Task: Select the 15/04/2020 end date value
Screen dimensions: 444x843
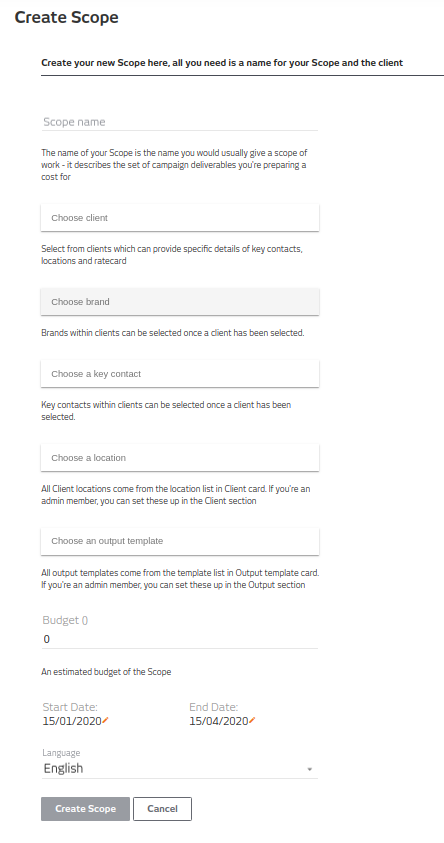Action: click(219, 721)
